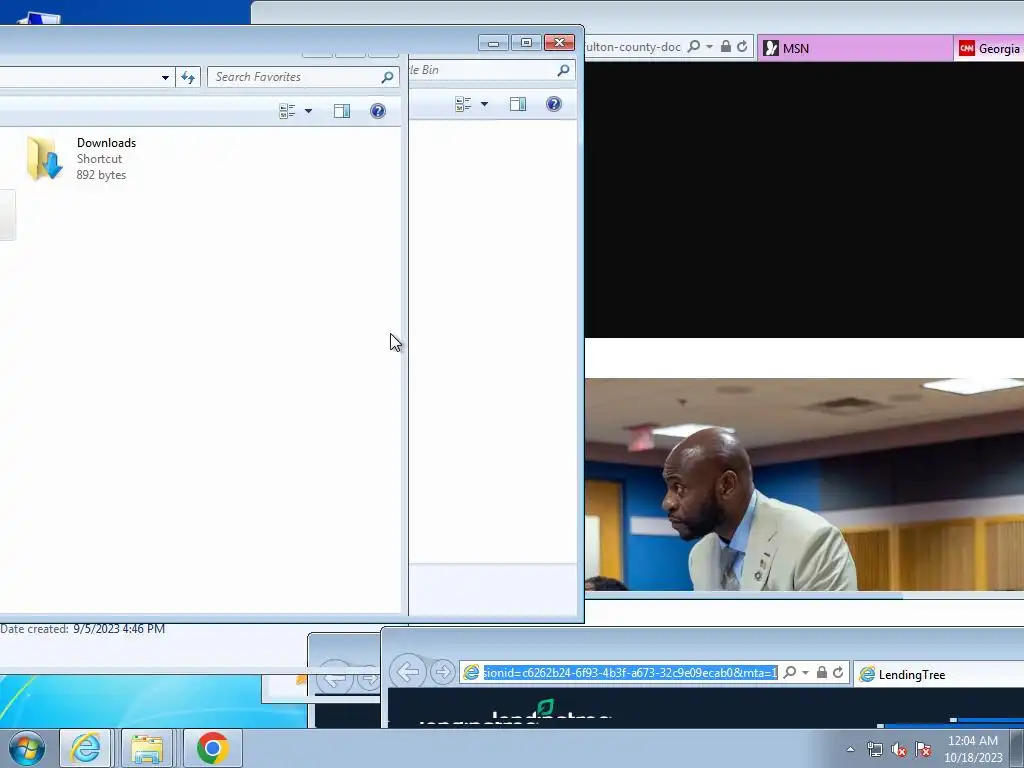Minimize the Favorites Explorer window

(x=493, y=43)
